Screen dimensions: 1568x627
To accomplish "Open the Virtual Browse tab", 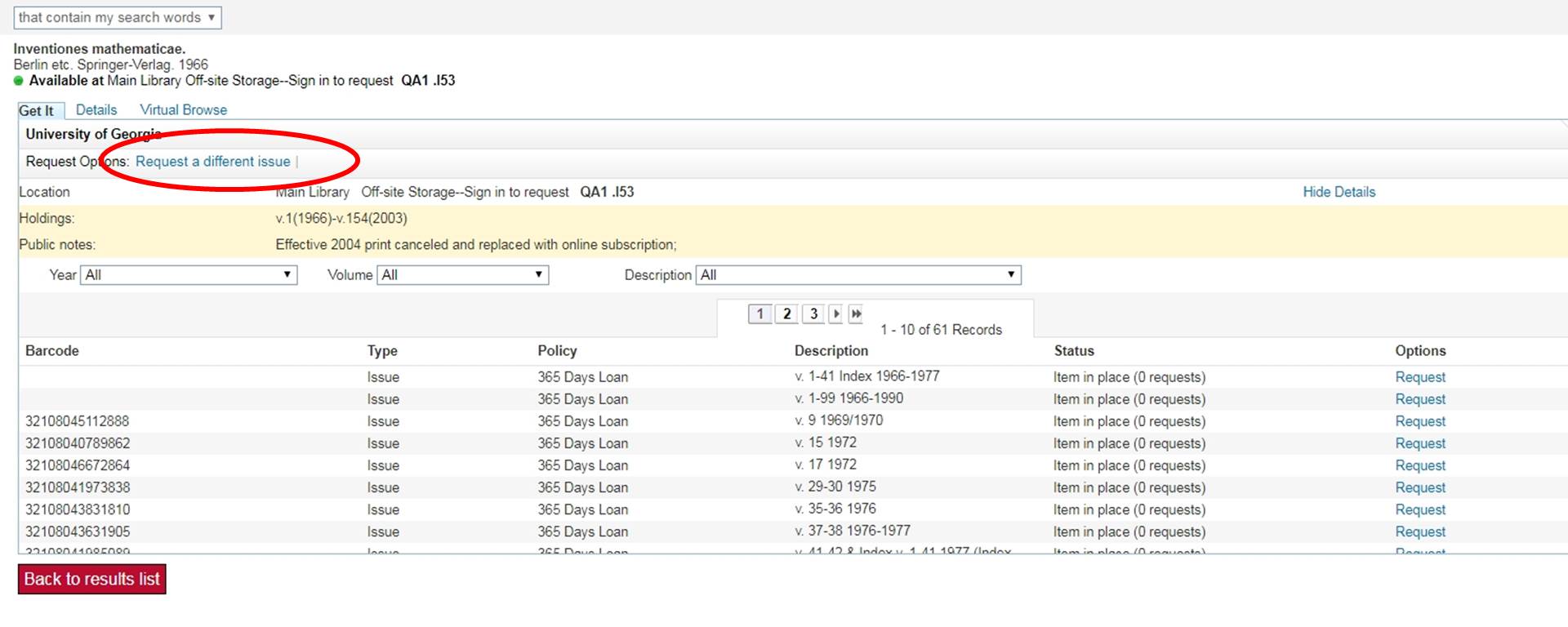I will pyautogui.click(x=183, y=109).
